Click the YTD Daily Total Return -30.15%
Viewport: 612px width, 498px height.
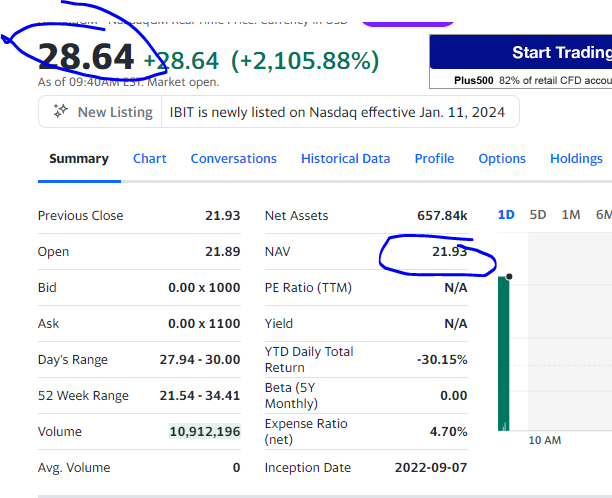pos(442,359)
